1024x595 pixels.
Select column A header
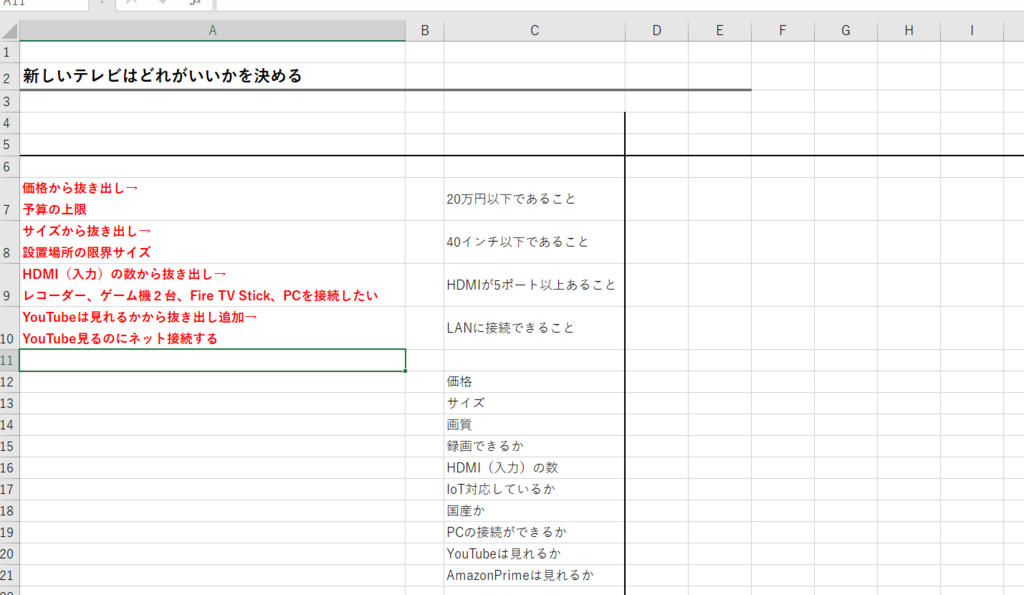212,31
